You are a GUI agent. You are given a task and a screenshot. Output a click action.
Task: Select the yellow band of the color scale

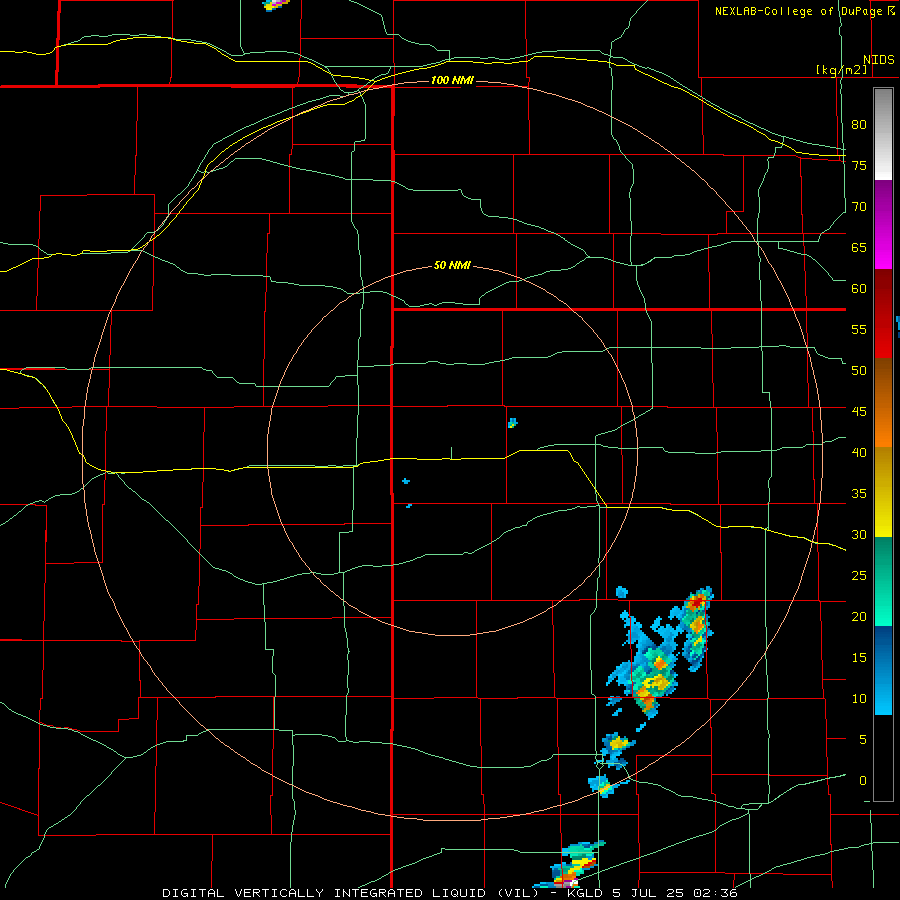coord(883,492)
